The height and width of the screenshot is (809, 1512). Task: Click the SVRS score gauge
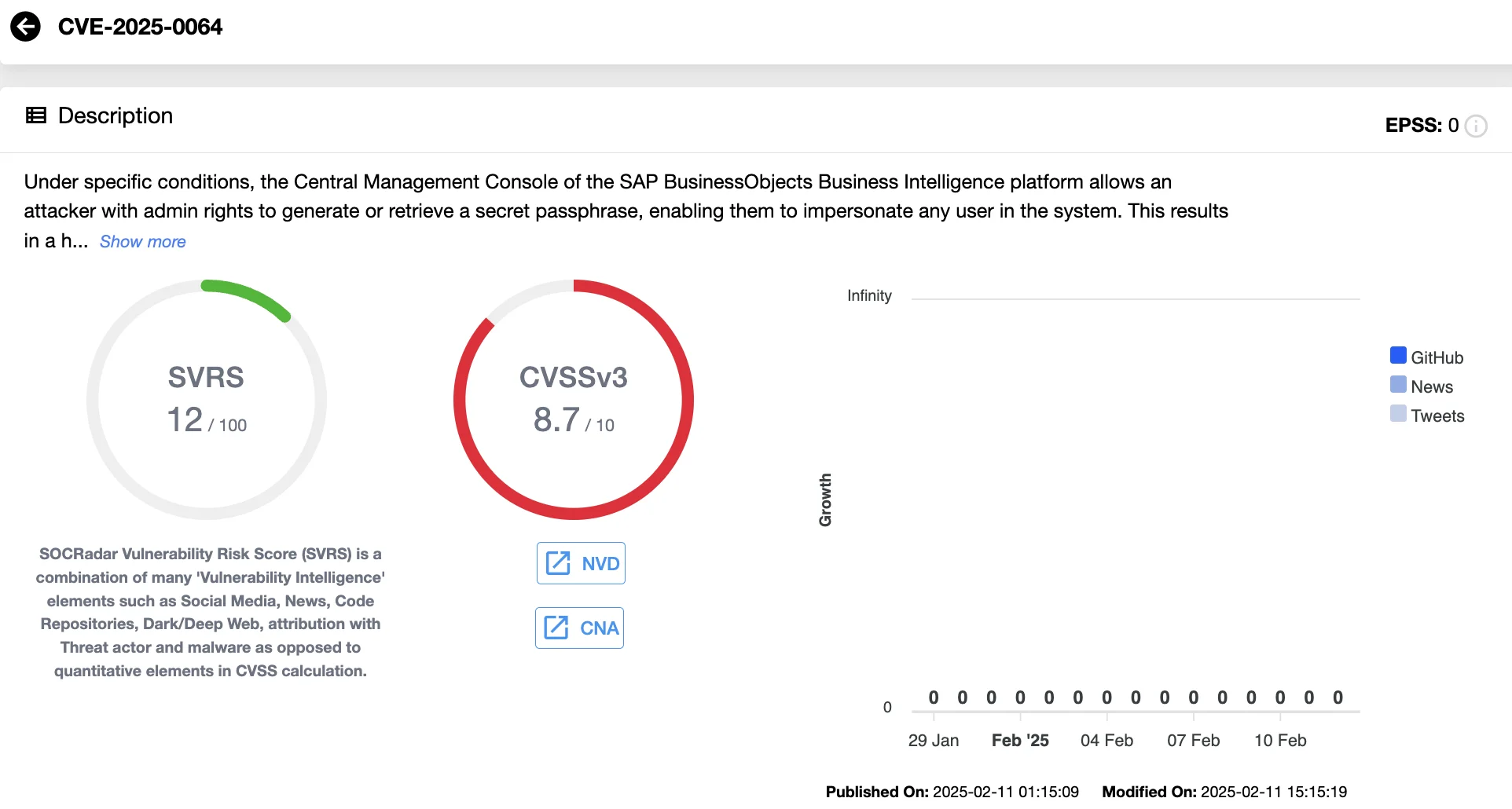(x=207, y=400)
